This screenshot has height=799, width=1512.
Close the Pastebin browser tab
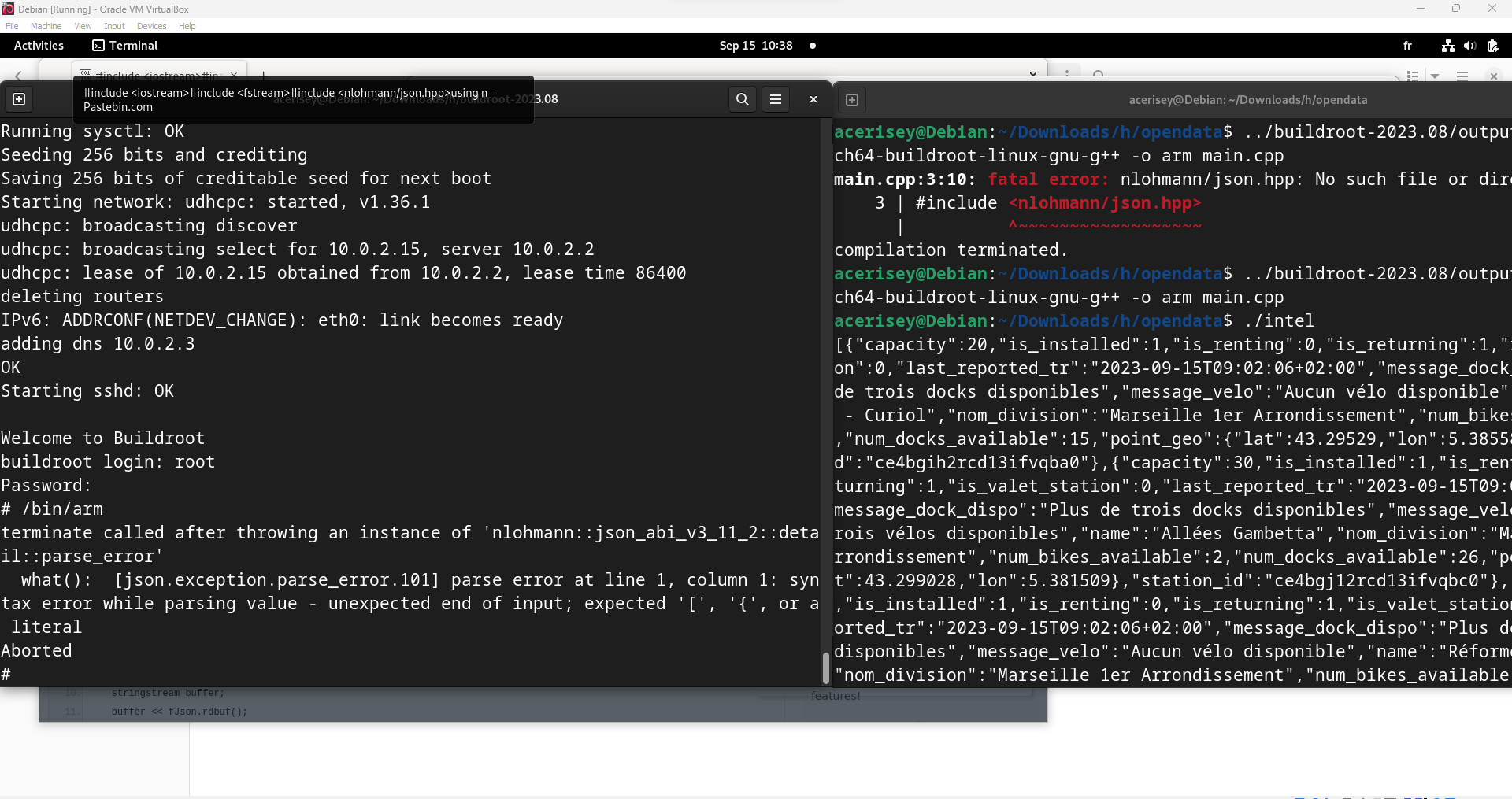pyautogui.click(x=234, y=75)
